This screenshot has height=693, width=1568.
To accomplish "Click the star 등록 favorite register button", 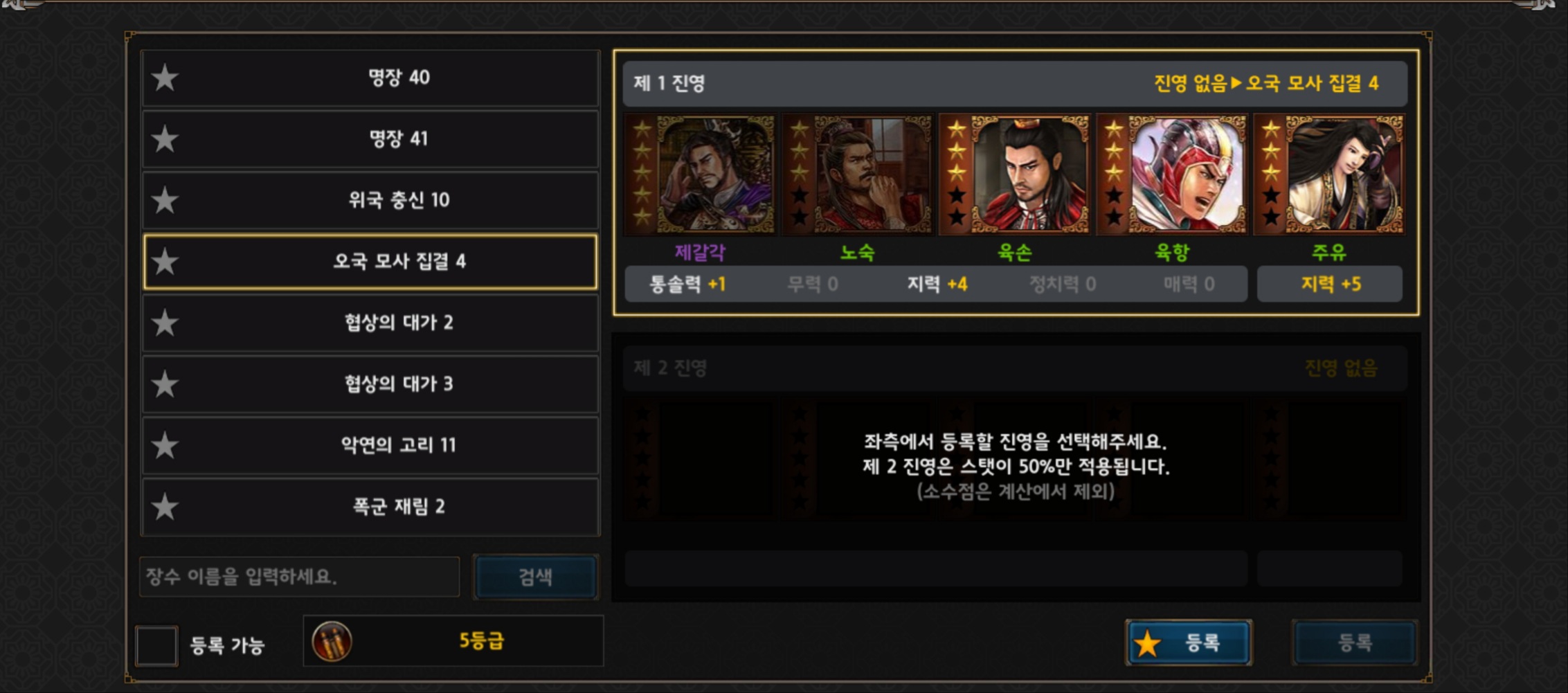I will pyautogui.click(x=1189, y=642).
